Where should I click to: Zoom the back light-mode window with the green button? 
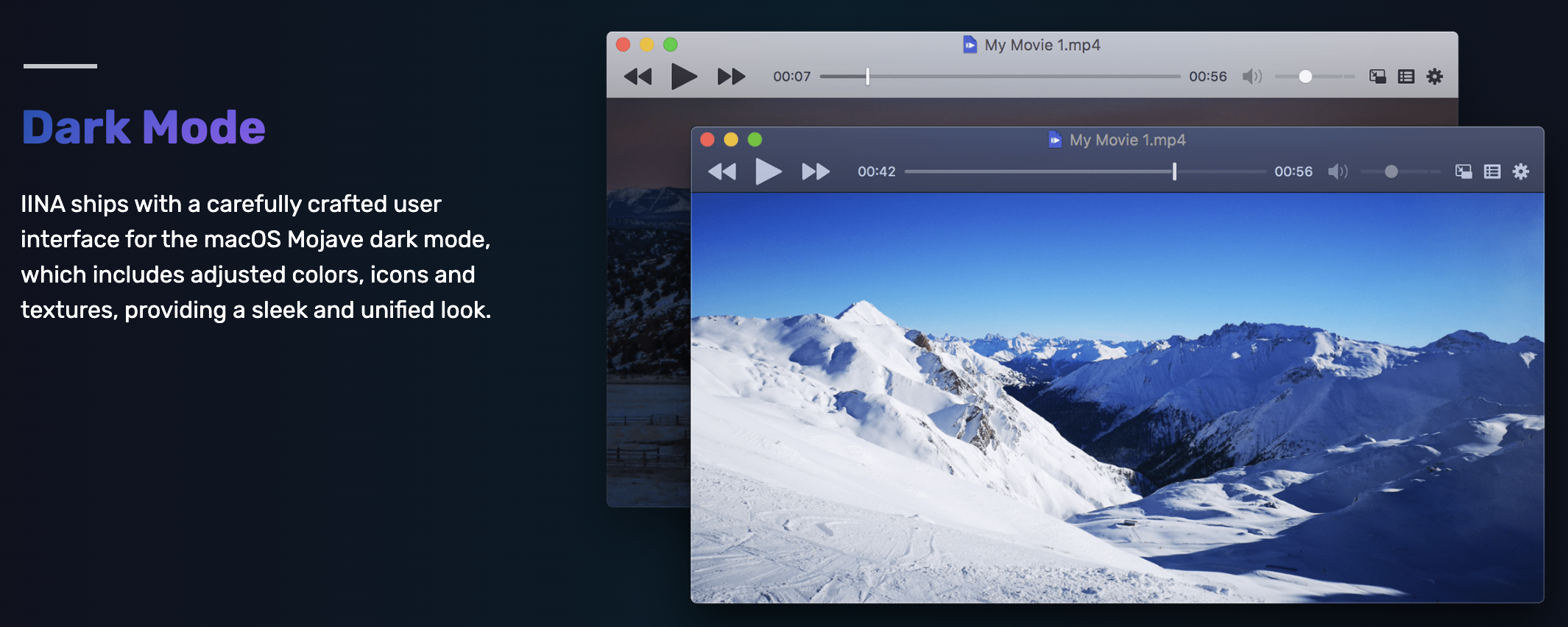[670, 44]
